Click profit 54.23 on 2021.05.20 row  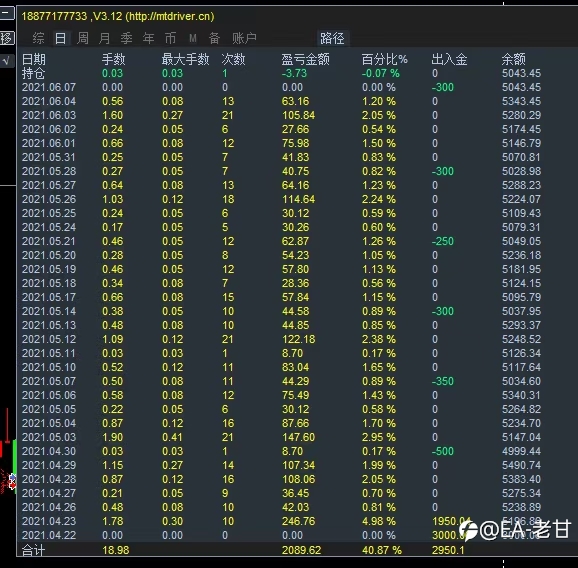coord(296,255)
